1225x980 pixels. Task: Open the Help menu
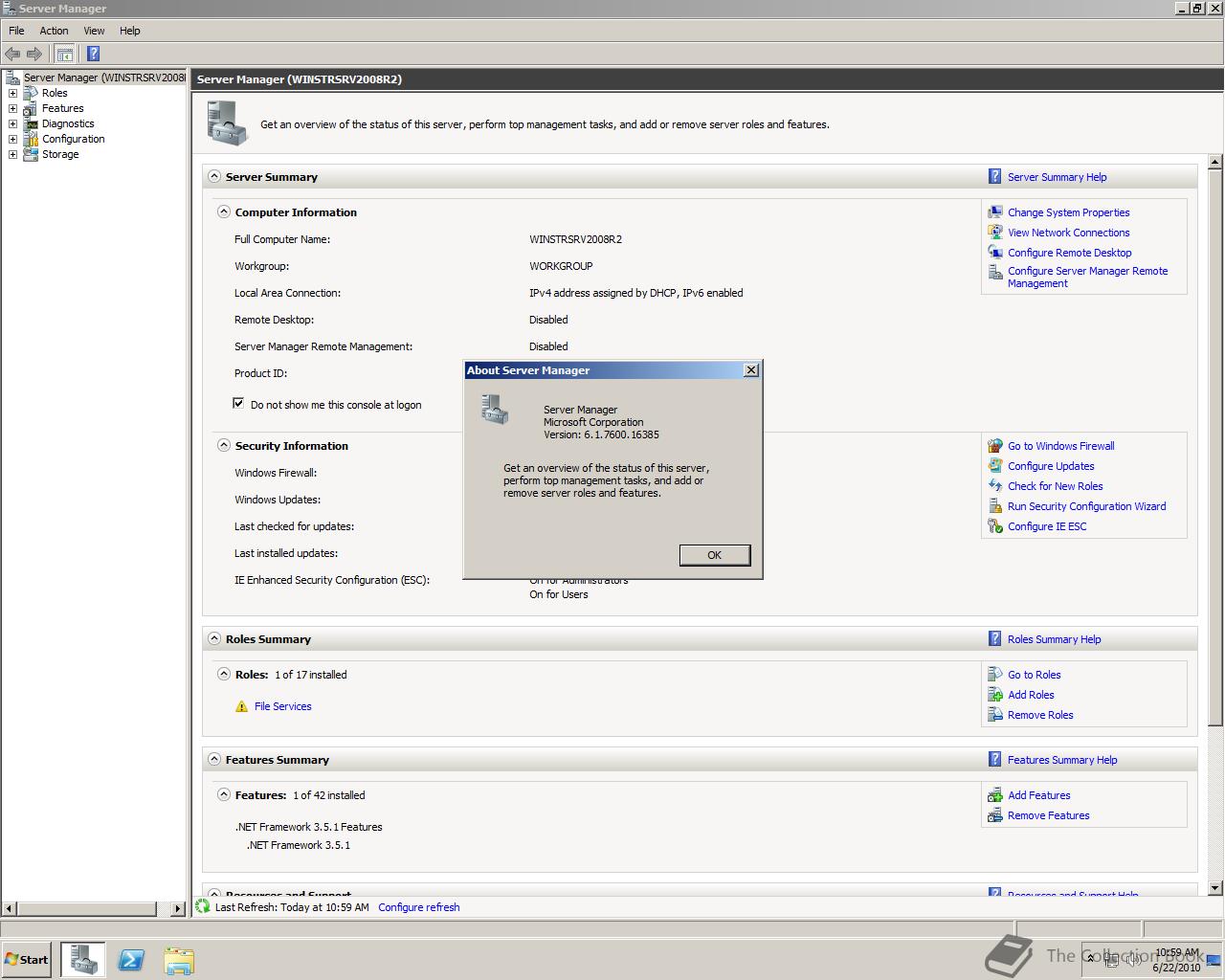coord(130,31)
